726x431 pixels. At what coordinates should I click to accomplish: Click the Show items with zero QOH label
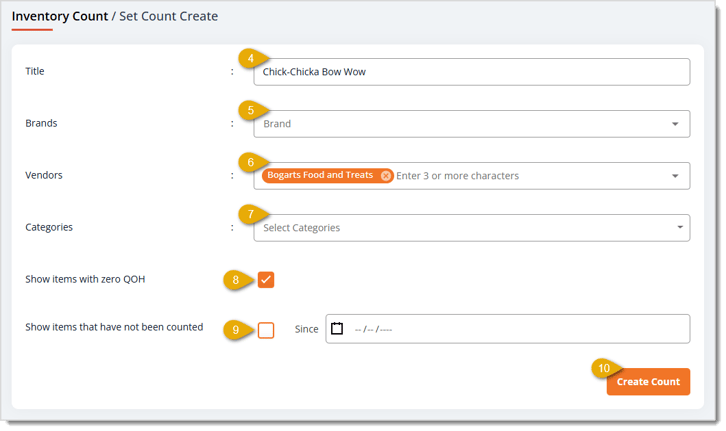[85, 279]
